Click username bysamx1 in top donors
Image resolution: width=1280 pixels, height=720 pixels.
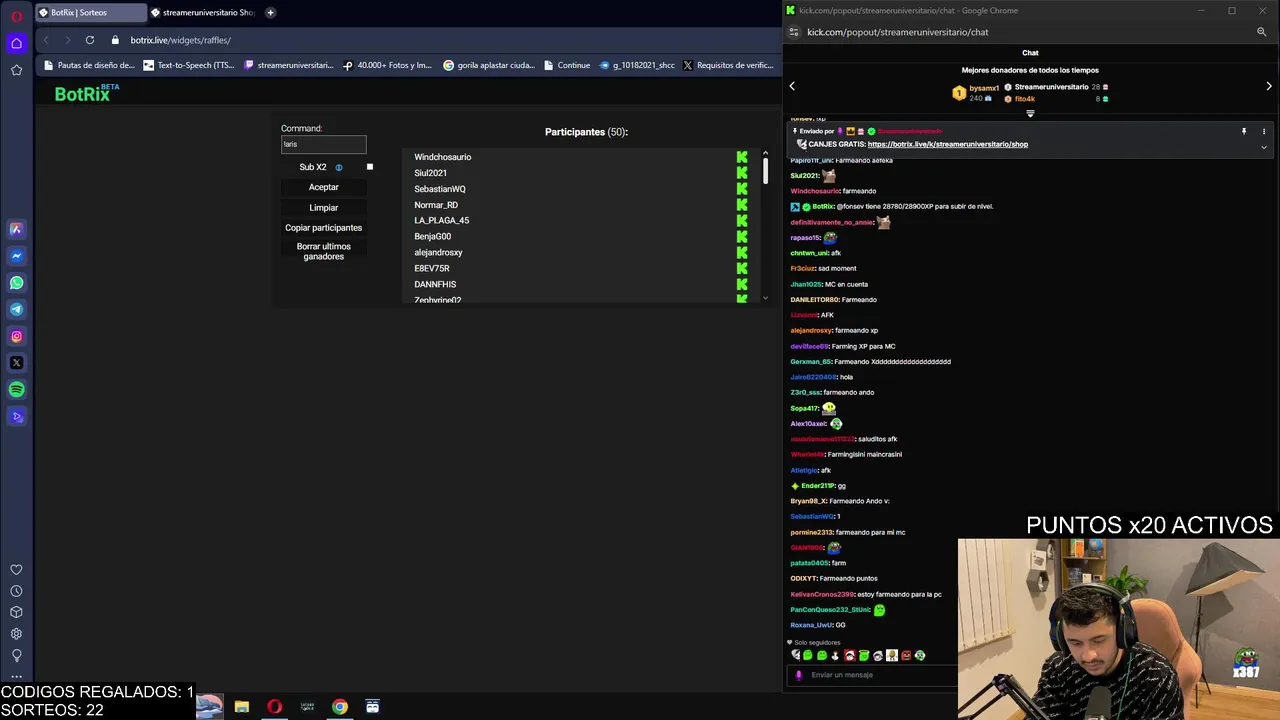coord(984,88)
